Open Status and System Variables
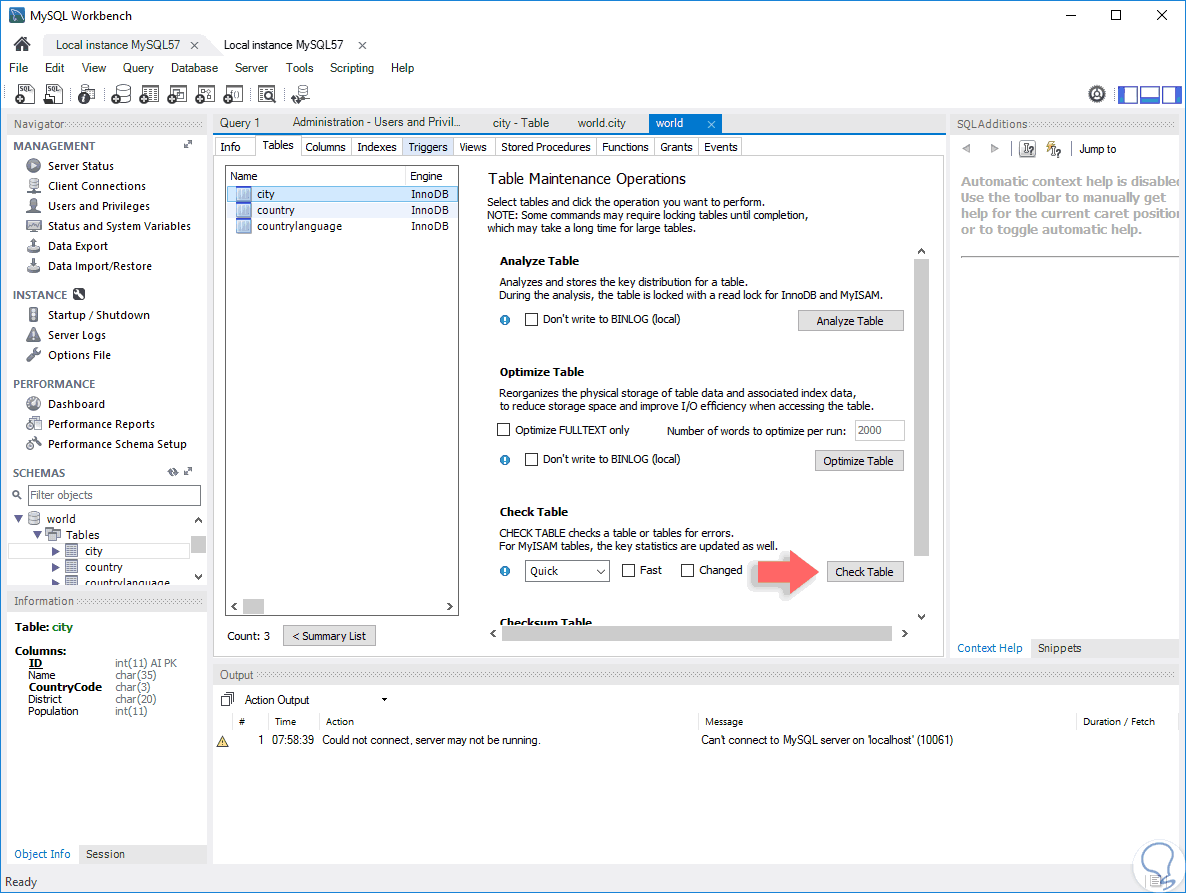1186x893 pixels. pyautogui.click(x=119, y=226)
